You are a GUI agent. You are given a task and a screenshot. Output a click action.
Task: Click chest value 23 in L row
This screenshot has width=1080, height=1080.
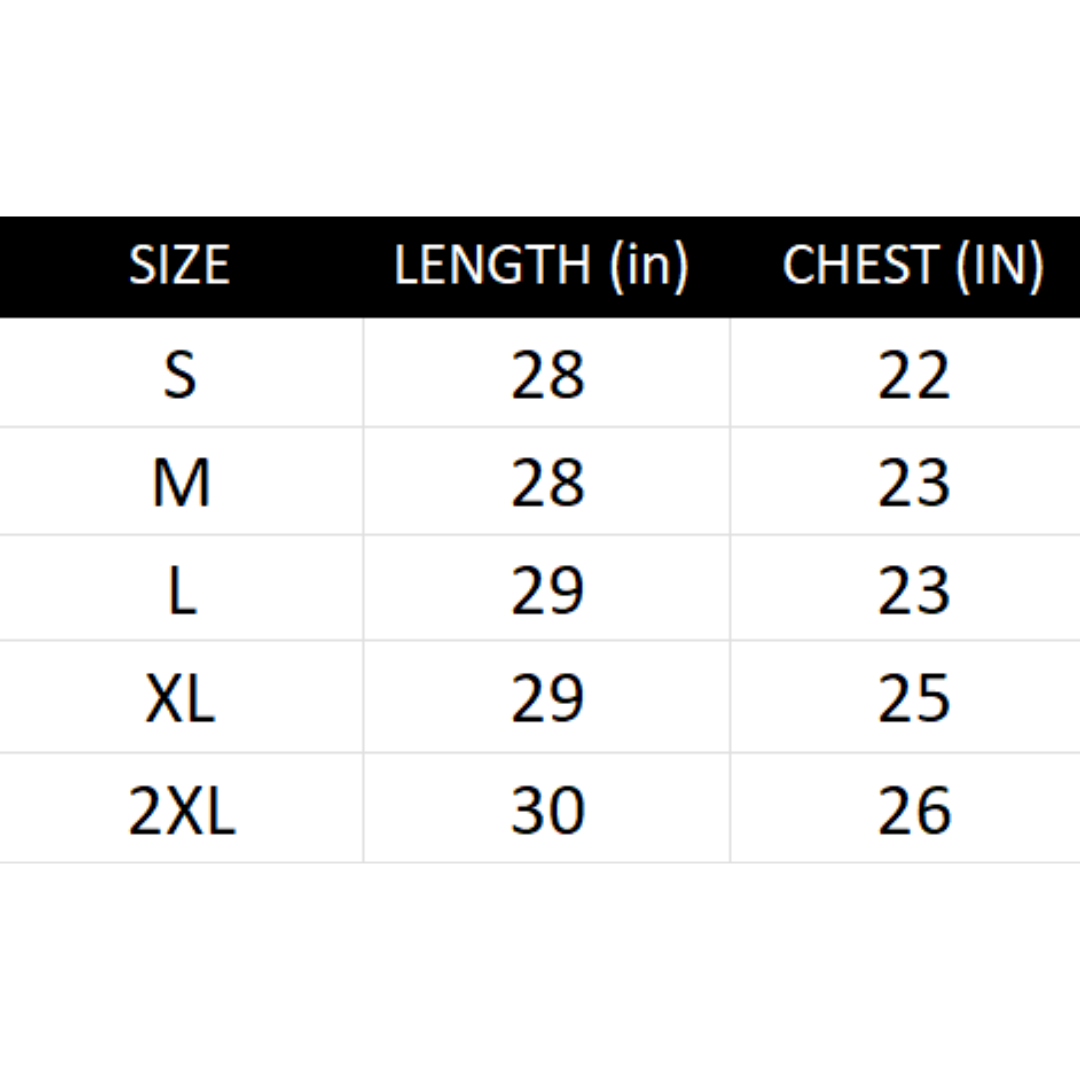(x=914, y=590)
